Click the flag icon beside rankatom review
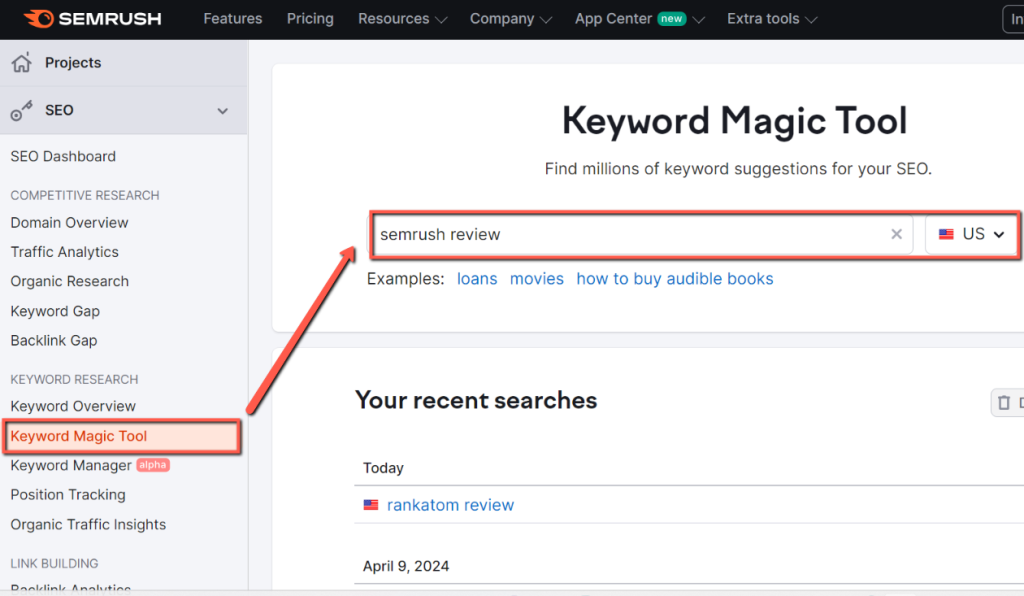 coord(370,505)
